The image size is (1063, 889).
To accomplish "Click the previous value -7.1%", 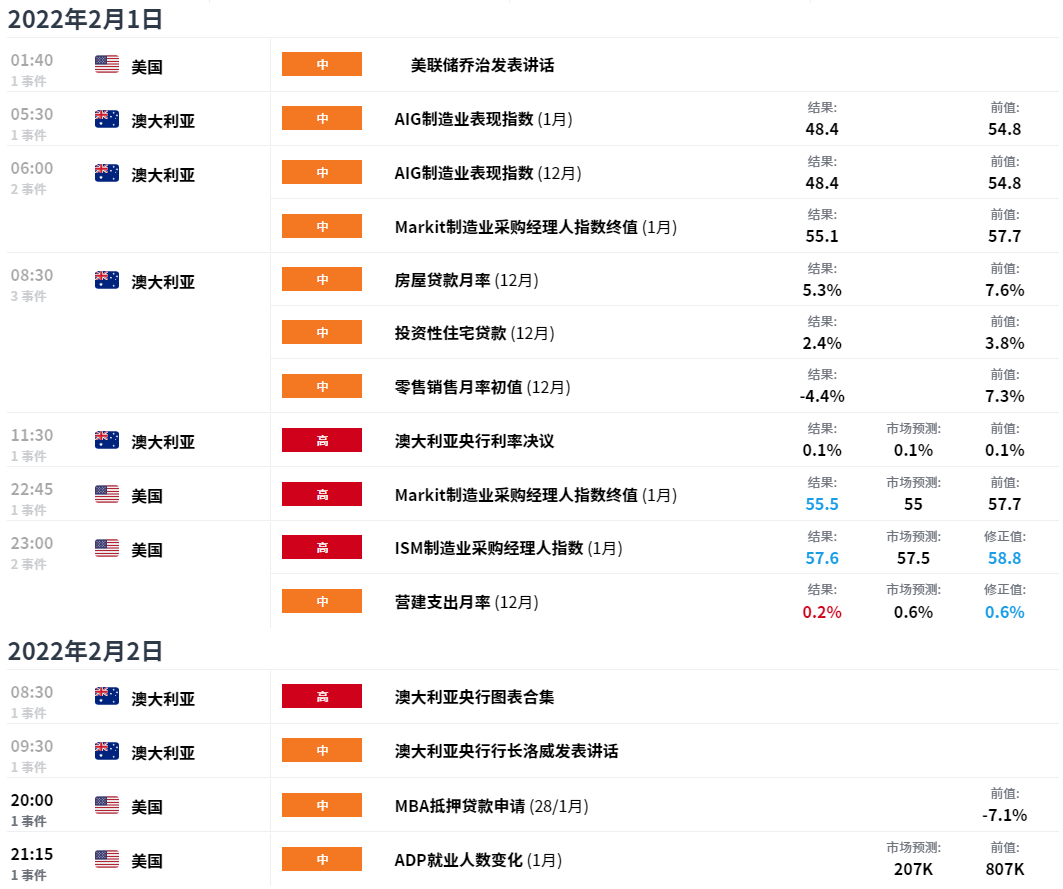I will [x=1004, y=815].
